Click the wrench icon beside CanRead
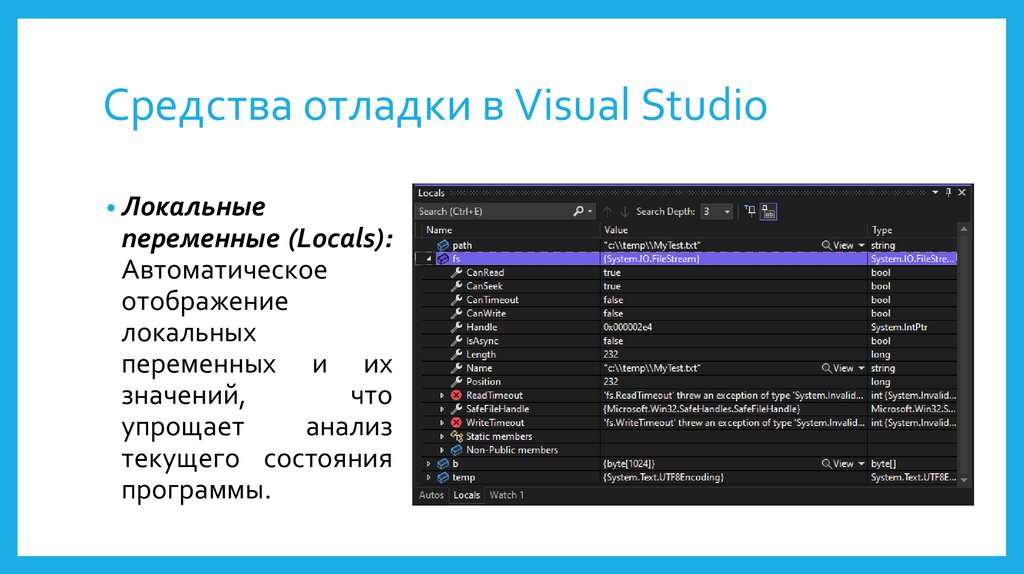The image size is (1024, 574). pos(456,272)
